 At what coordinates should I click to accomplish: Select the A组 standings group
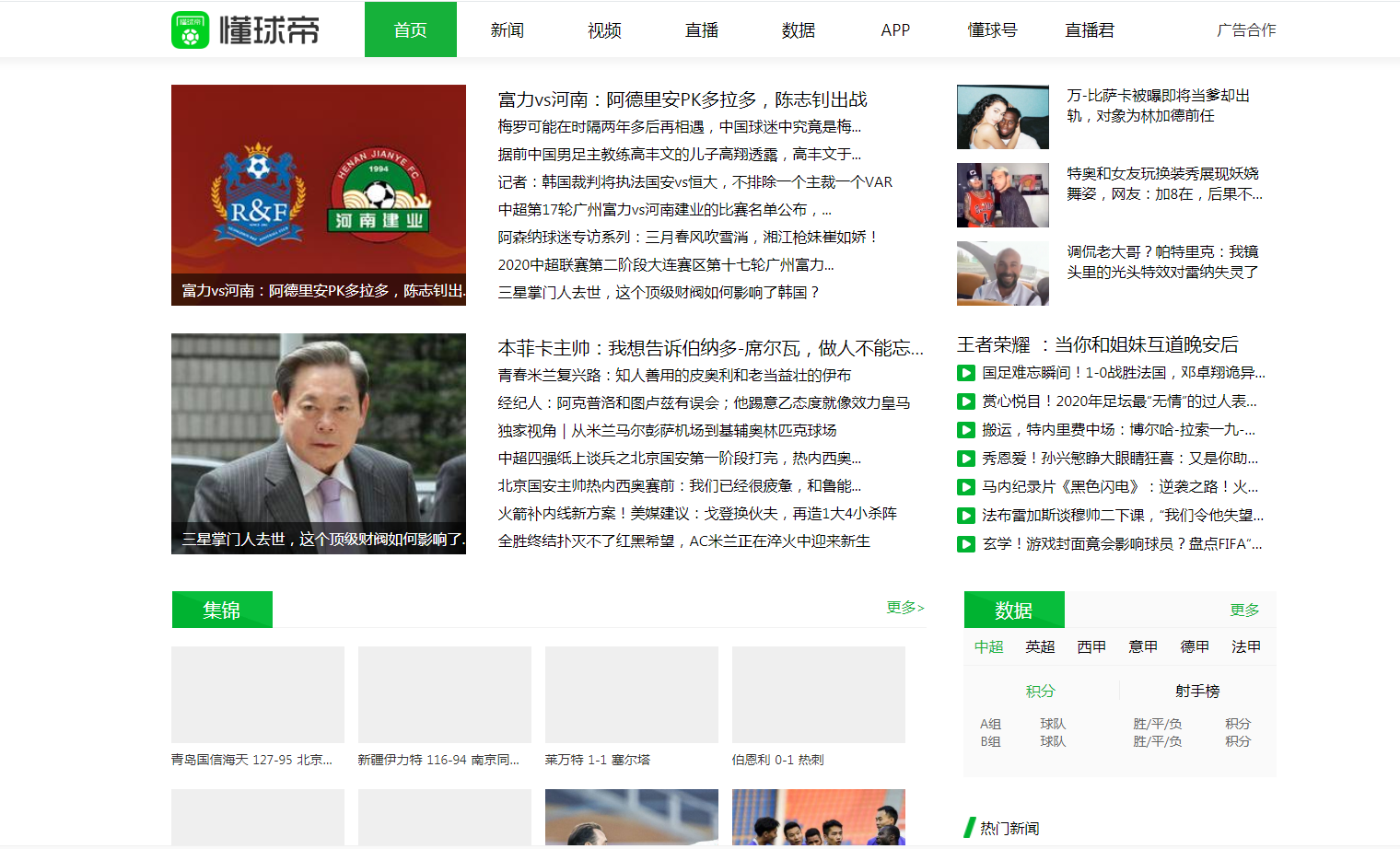coord(992,724)
